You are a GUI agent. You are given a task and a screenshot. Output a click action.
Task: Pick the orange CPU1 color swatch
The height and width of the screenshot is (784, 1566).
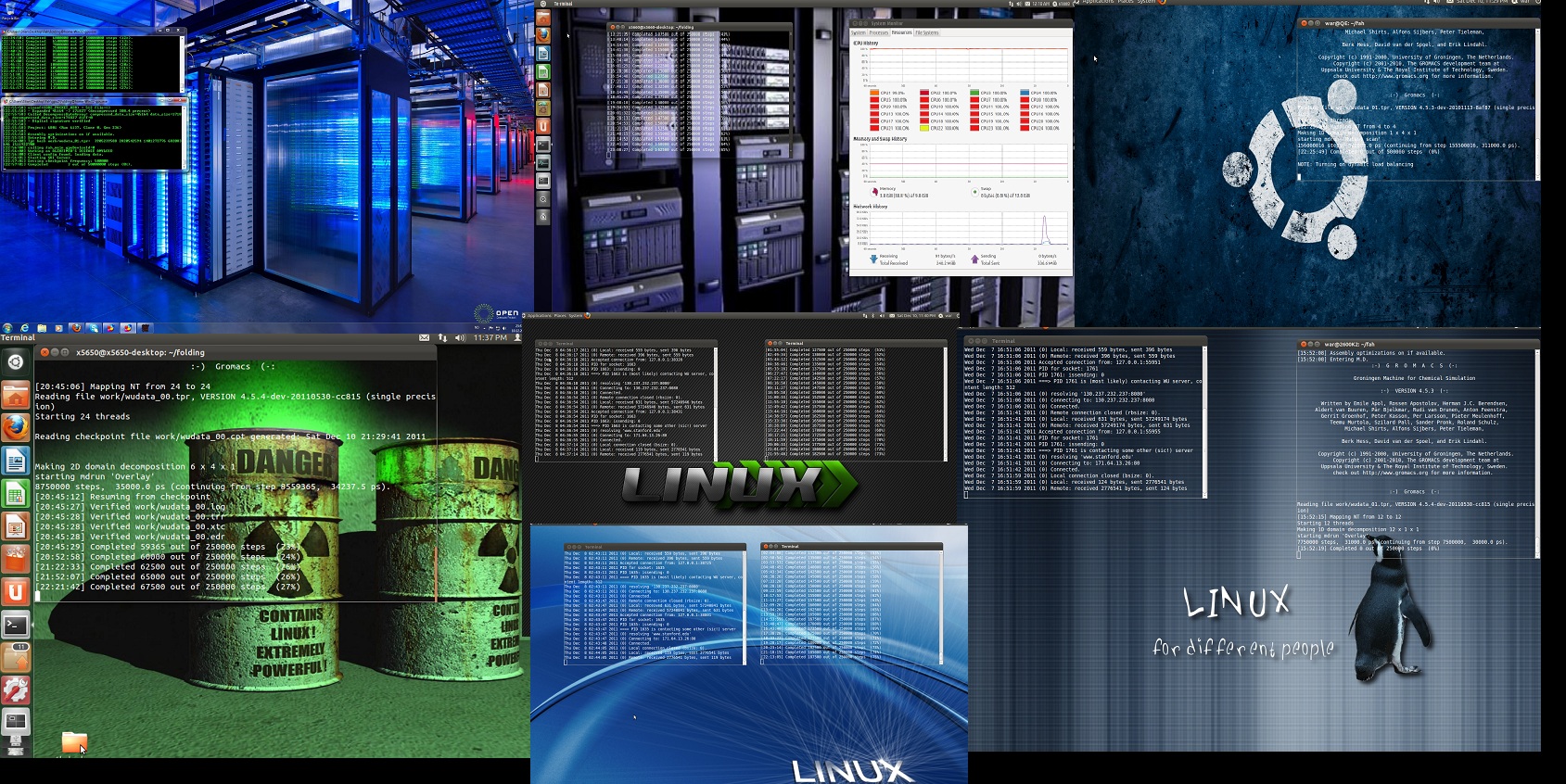coord(874,93)
